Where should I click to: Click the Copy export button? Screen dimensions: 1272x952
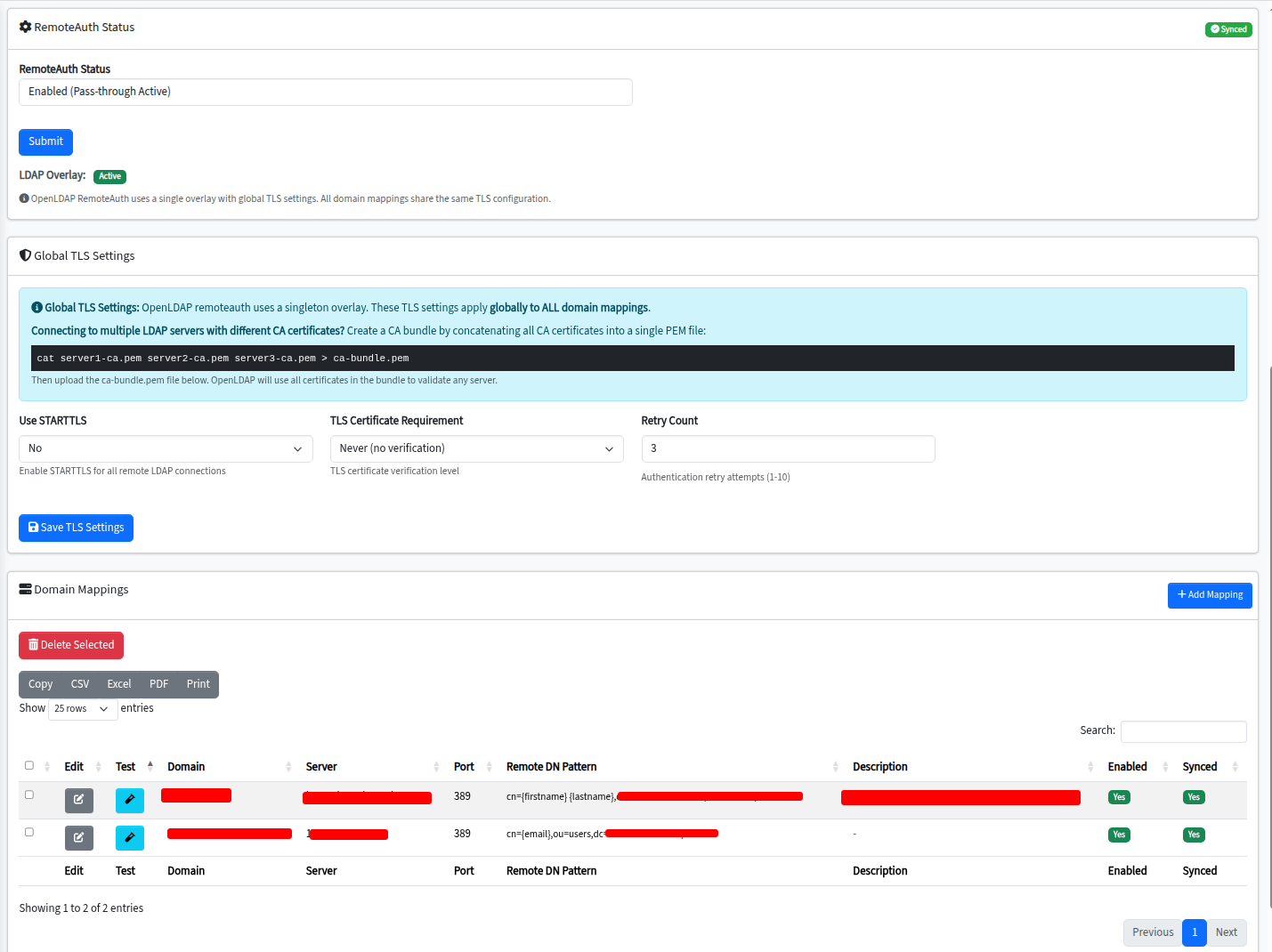click(40, 684)
